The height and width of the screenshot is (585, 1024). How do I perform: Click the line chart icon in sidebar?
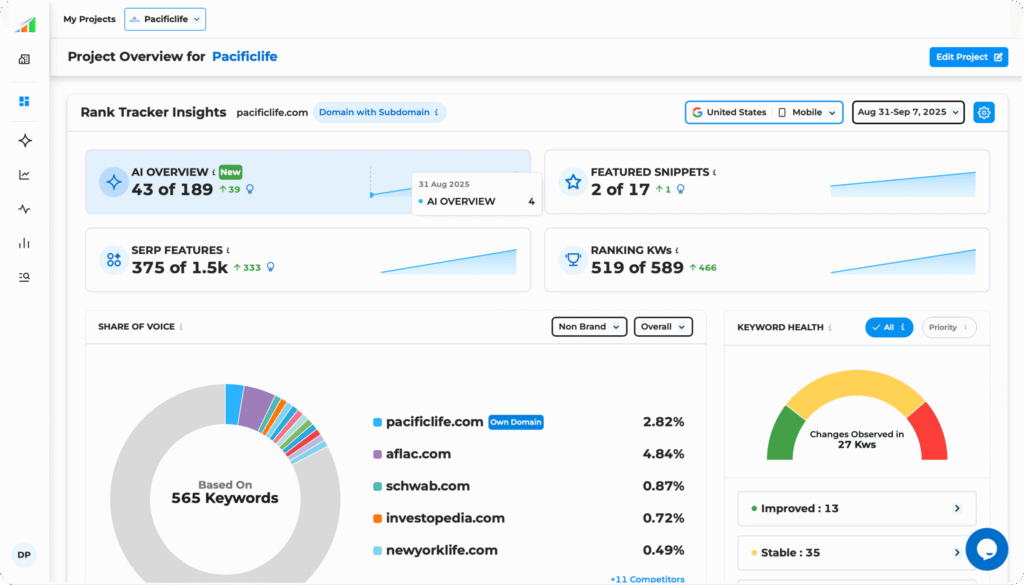click(24, 175)
